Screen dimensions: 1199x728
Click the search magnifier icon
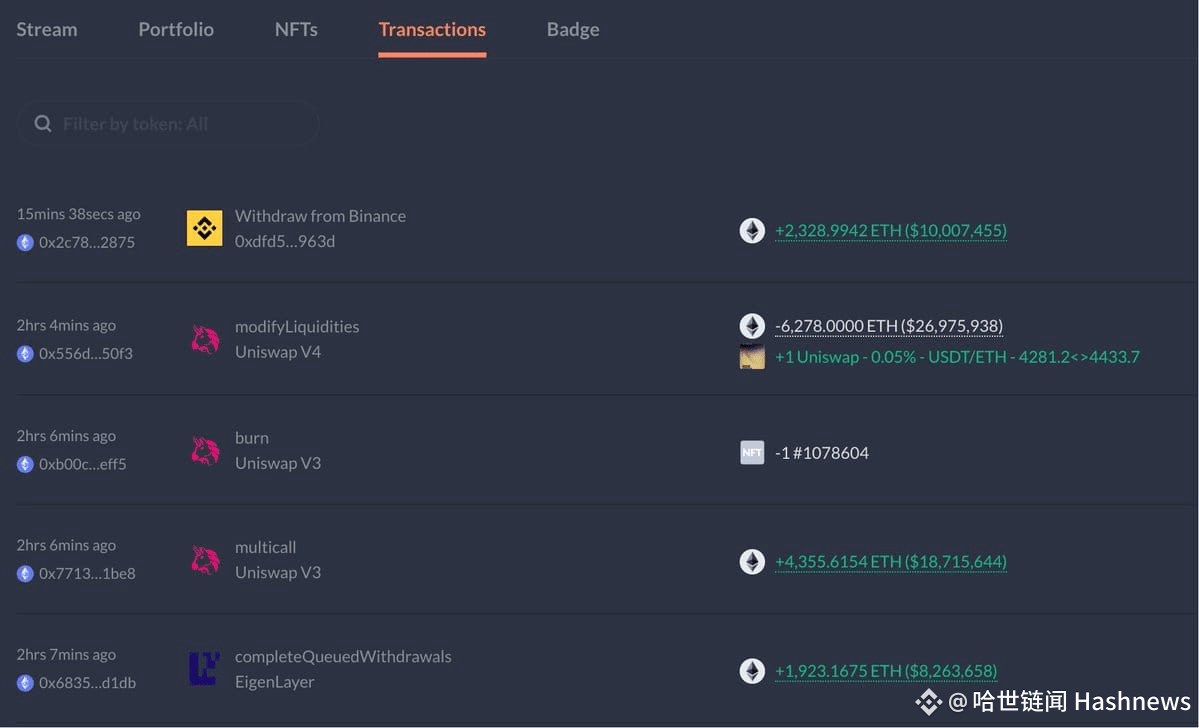43,123
